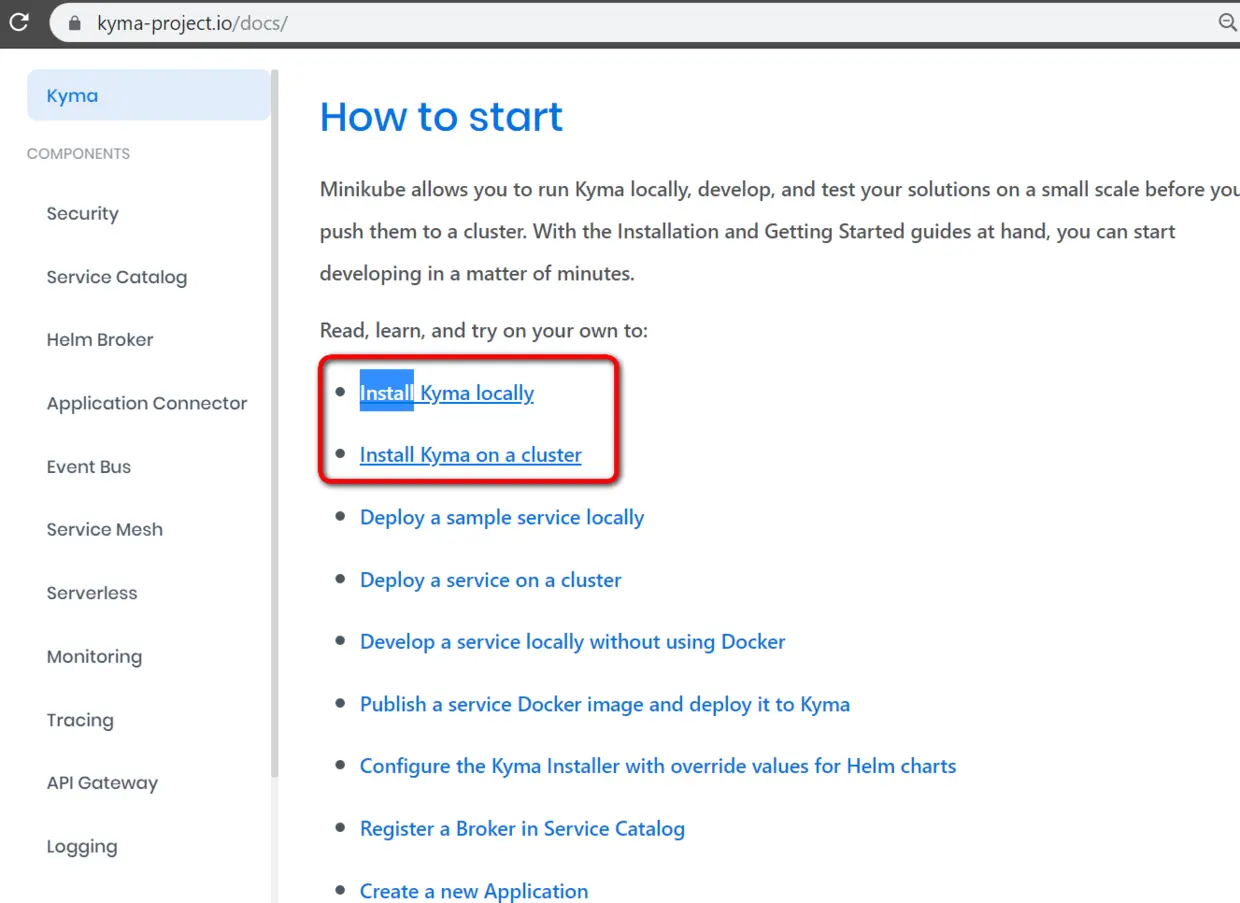Image resolution: width=1240 pixels, height=903 pixels.
Task: Open Deploy a service on a cluster link
Action: [x=491, y=580]
